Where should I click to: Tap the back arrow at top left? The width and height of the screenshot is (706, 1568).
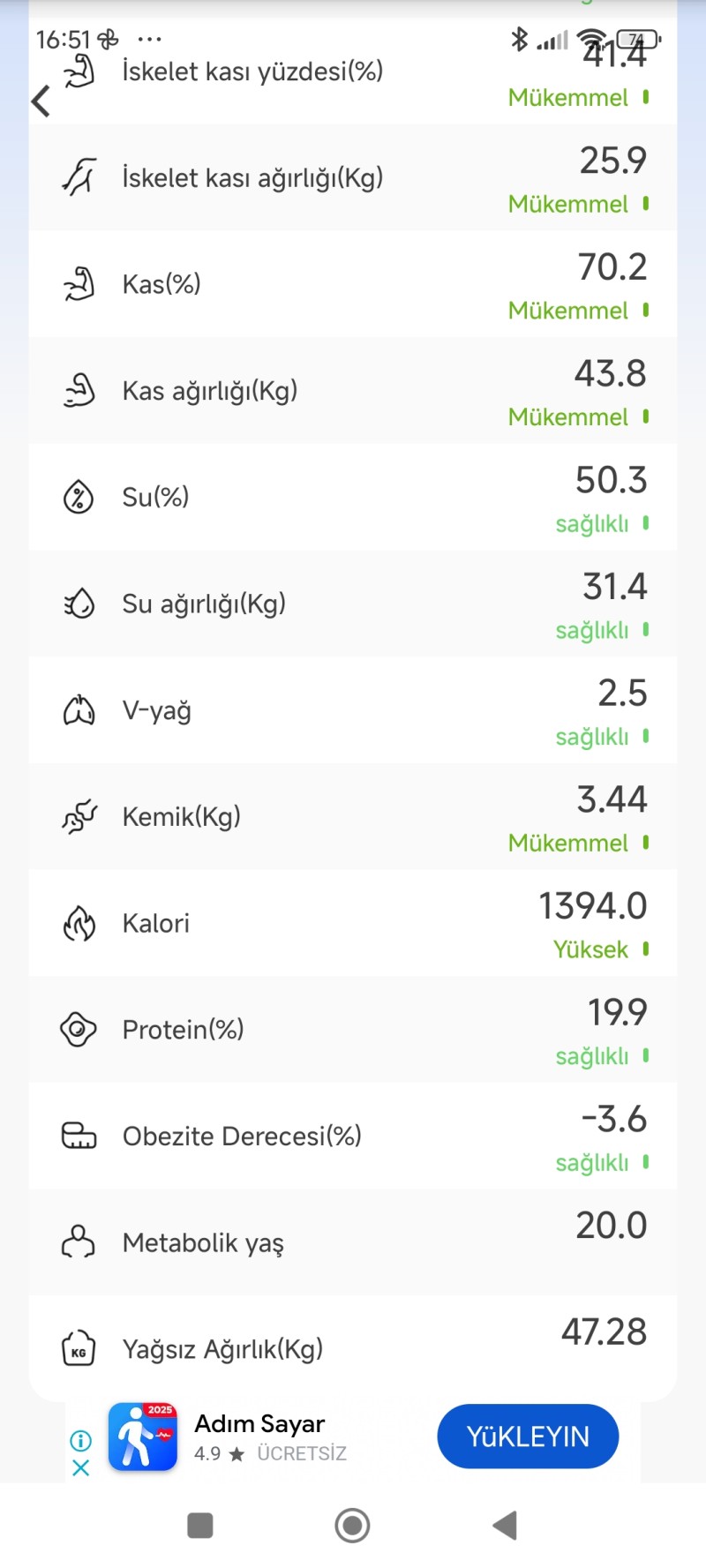click(41, 101)
